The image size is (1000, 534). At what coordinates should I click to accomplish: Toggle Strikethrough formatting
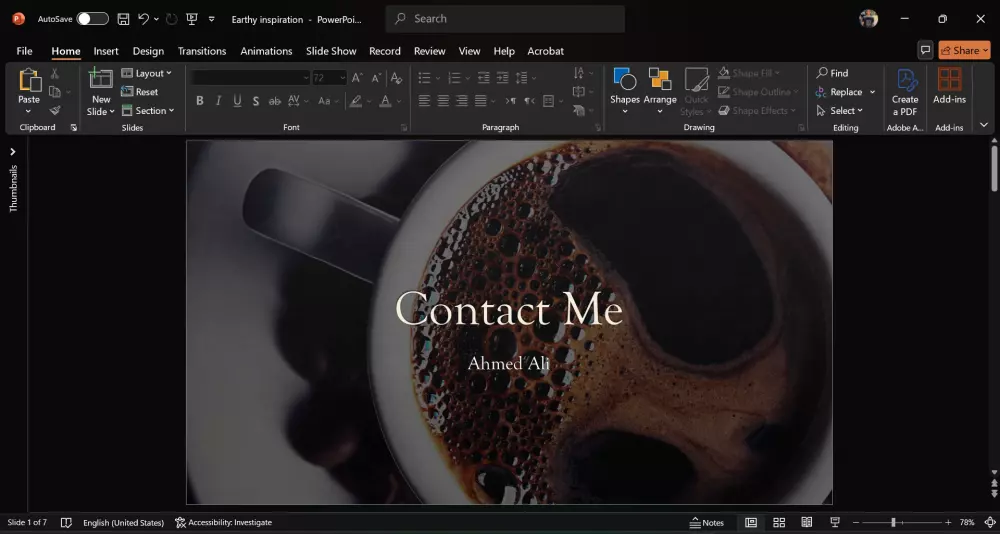(275, 101)
